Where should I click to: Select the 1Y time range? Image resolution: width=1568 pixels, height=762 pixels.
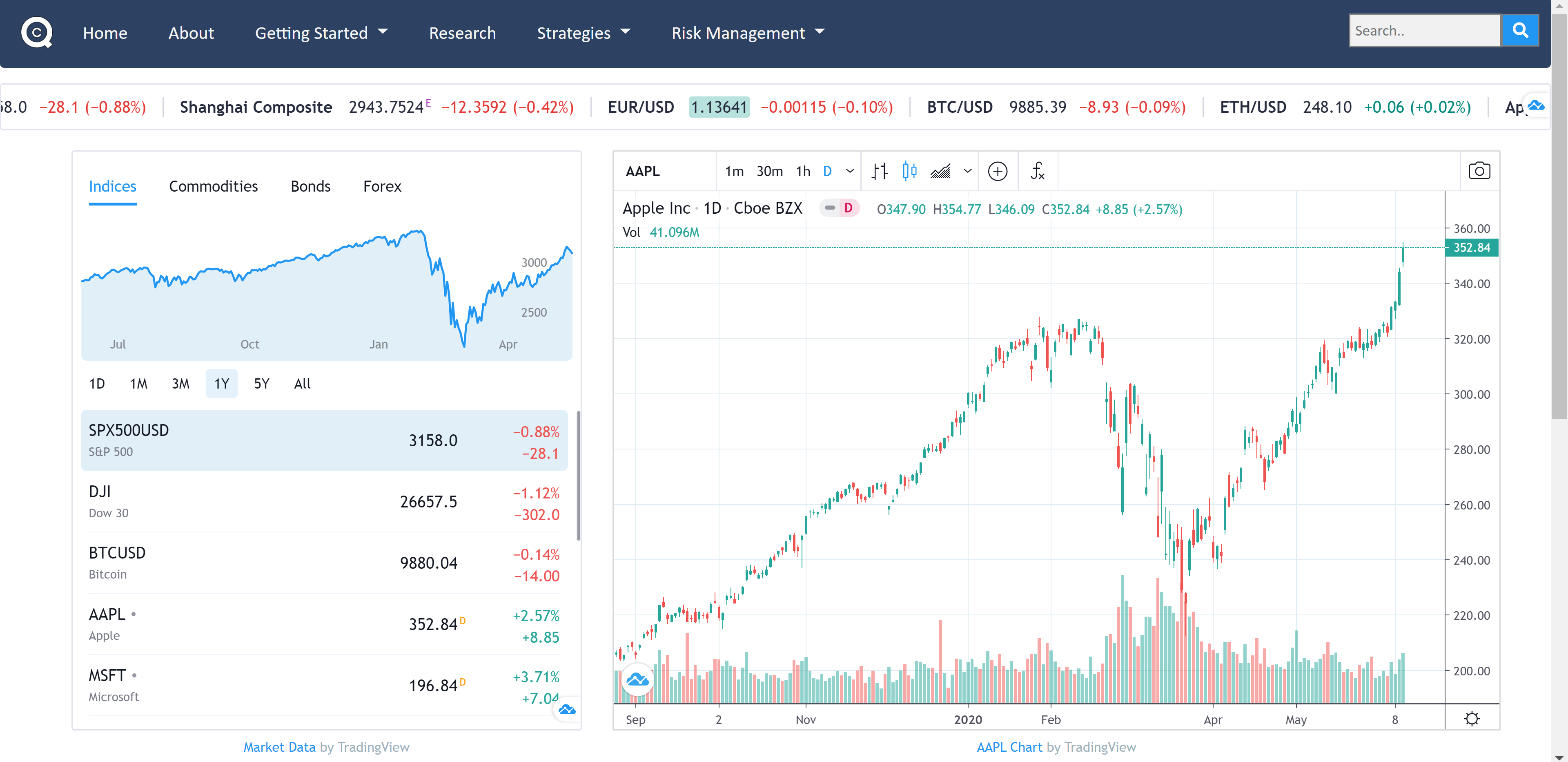click(221, 384)
